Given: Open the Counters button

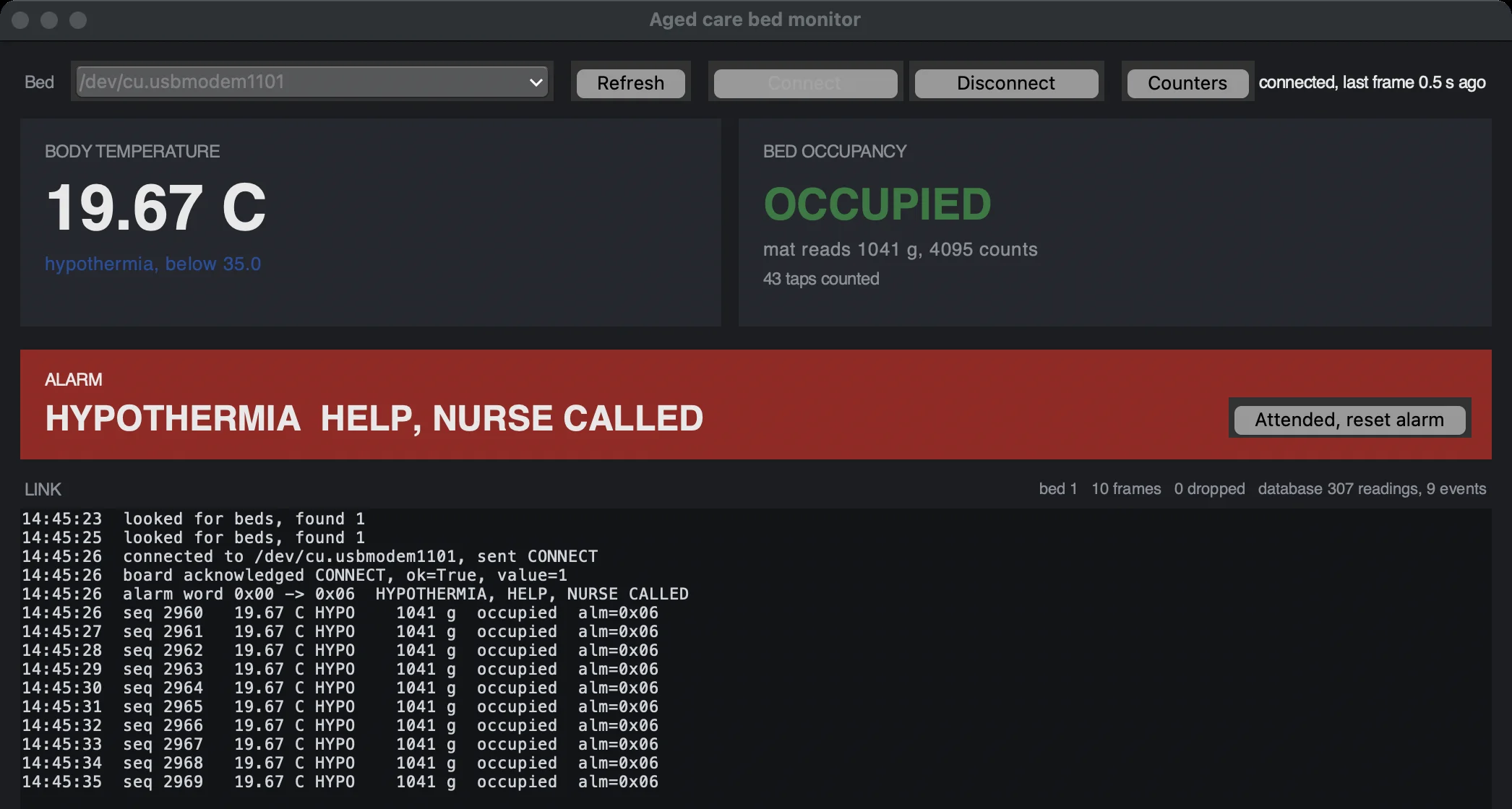Looking at the screenshot, I should coord(1187,83).
